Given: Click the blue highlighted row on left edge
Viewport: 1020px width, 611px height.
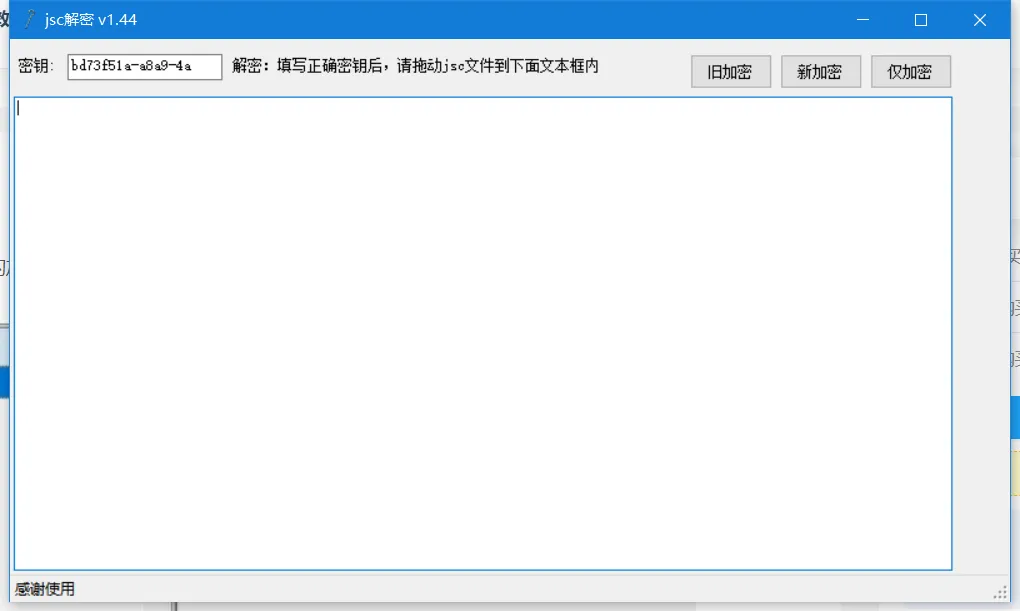Looking at the screenshot, I should click(x=4, y=381).
